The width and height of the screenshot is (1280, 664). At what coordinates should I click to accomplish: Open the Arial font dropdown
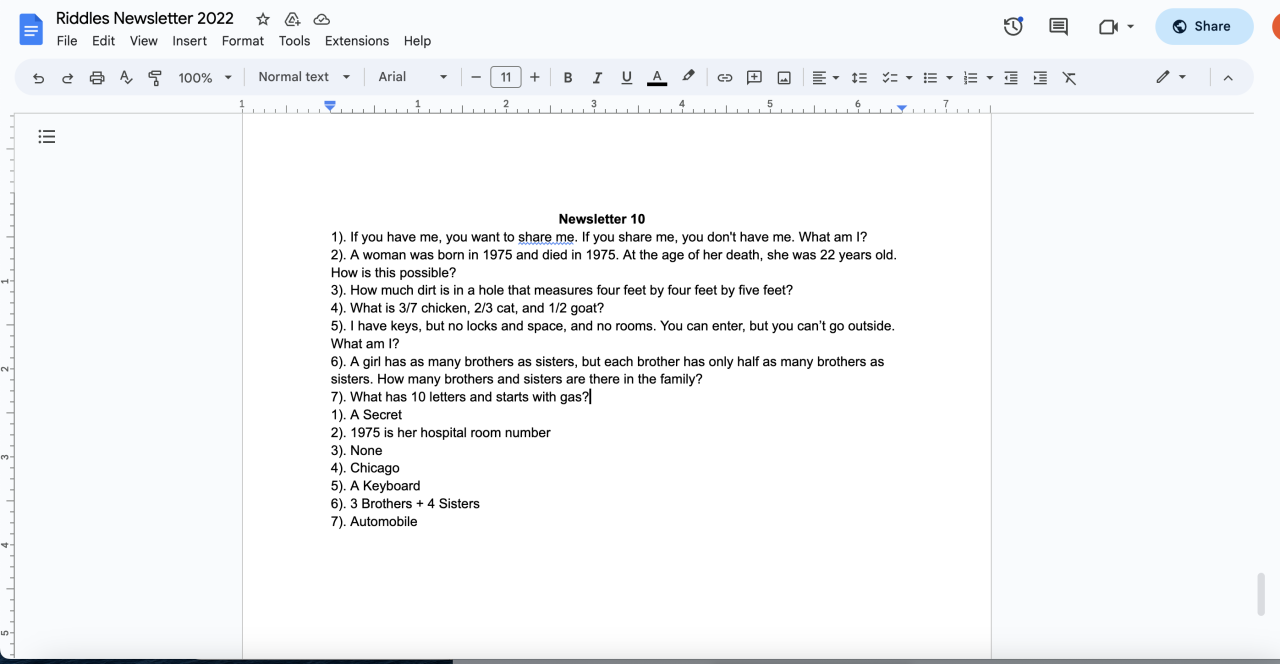(x=412, y=77)
